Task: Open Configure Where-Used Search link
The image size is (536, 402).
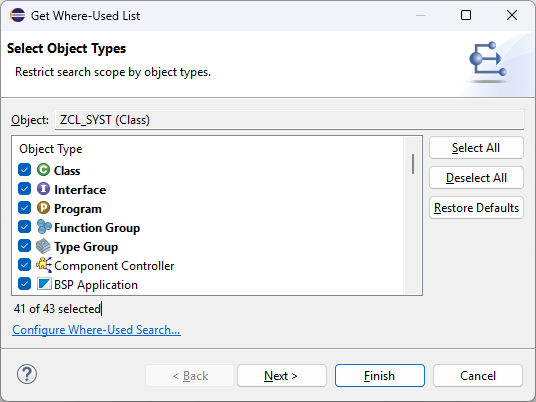Action: [96, 330]
